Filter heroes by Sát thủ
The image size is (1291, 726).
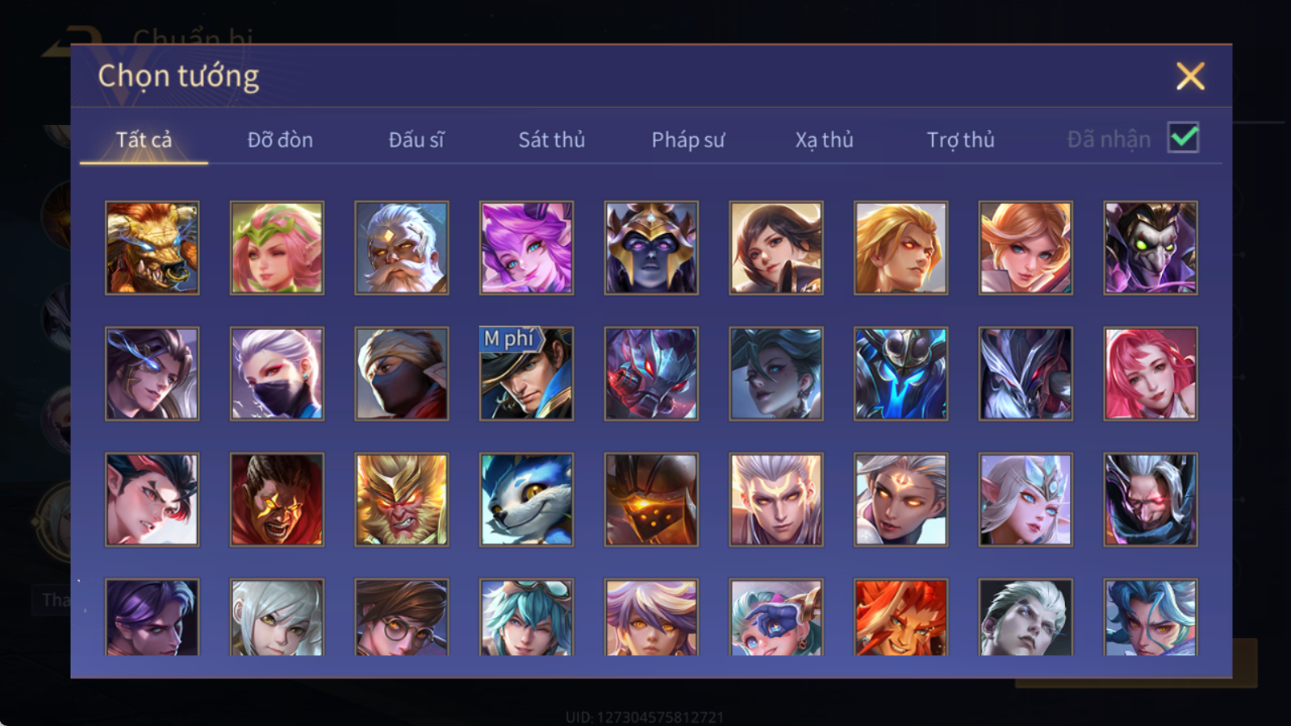click(551, 140)
